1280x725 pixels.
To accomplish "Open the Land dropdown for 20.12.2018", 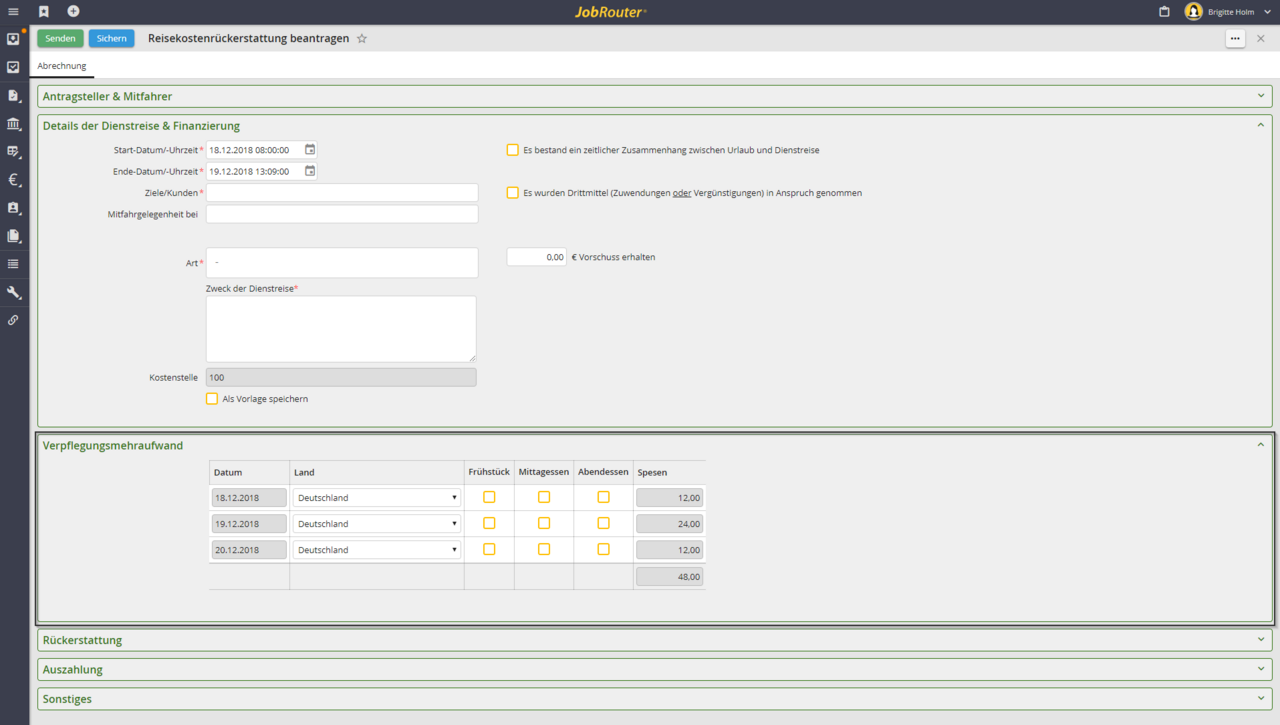I will (377, 550).
